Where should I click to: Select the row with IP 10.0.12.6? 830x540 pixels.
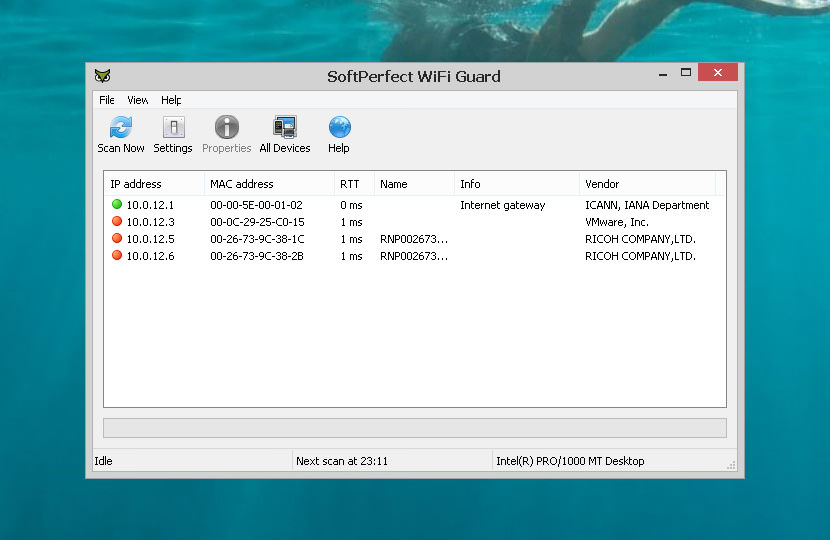tap(414, 256)
